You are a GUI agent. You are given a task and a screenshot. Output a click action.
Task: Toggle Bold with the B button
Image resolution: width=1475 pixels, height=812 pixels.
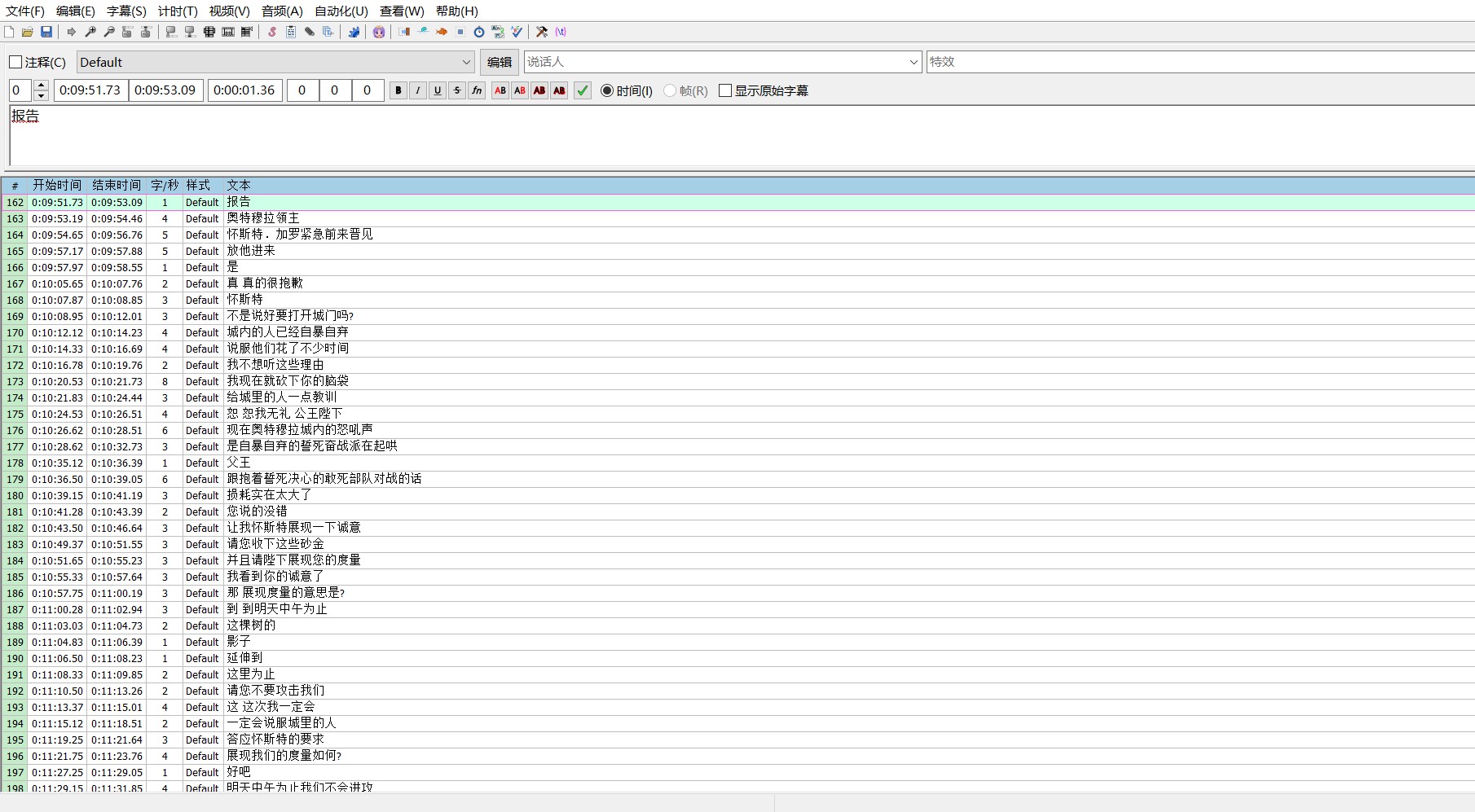(398, 90)
